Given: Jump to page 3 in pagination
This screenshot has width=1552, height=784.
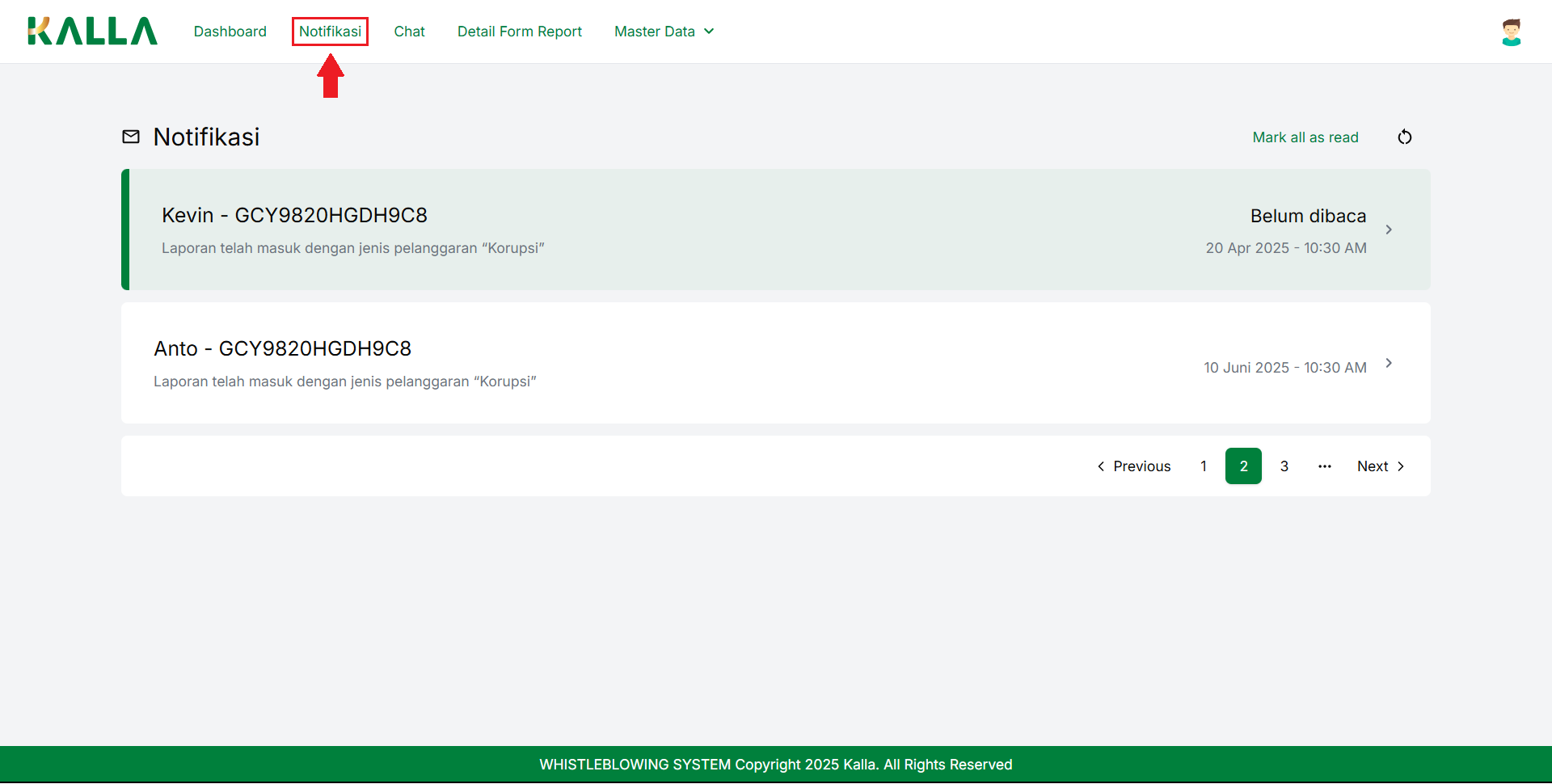Looking at the screenshot, I should point(1284,466).
